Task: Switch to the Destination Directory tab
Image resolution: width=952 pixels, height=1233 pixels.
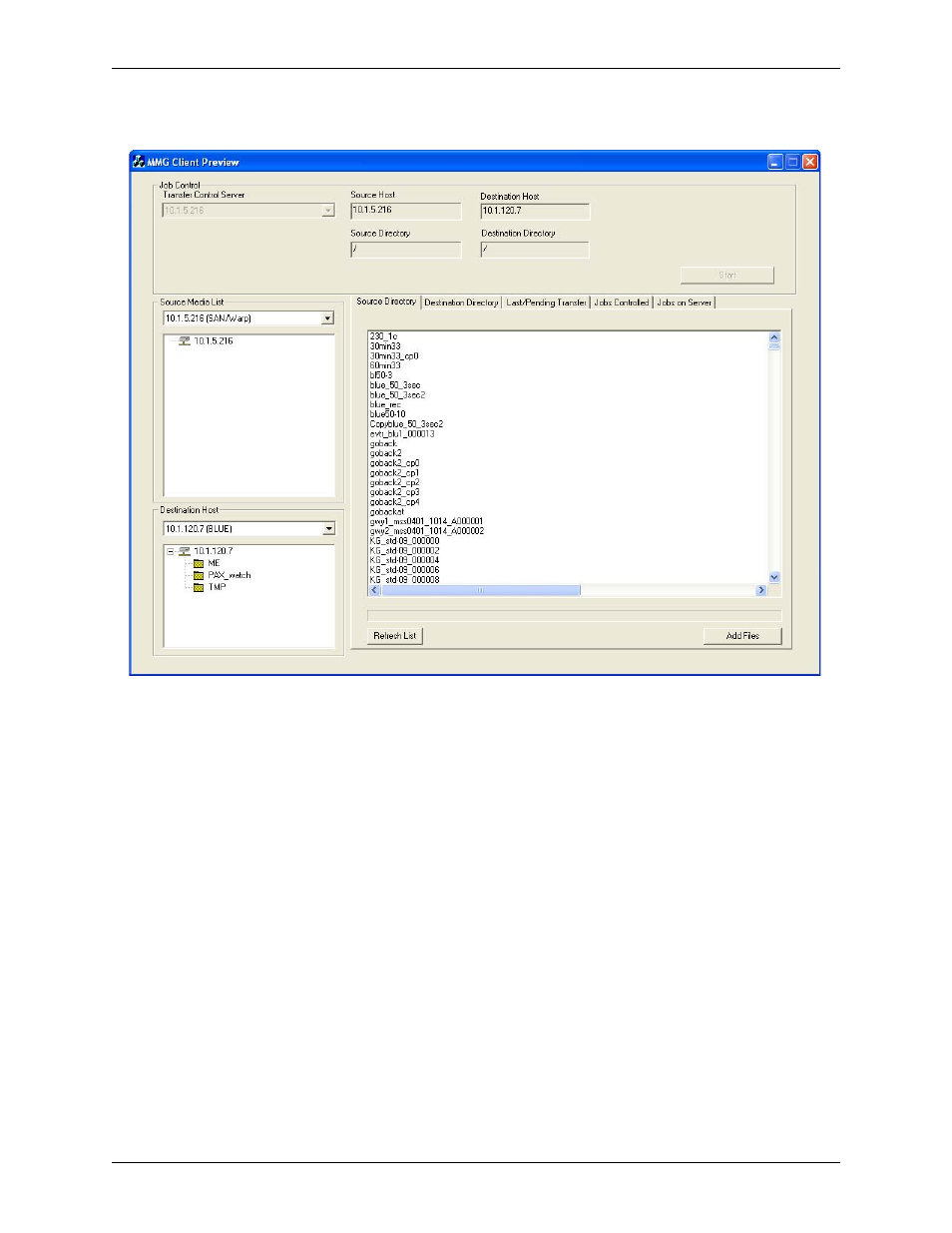Action: 461,303
